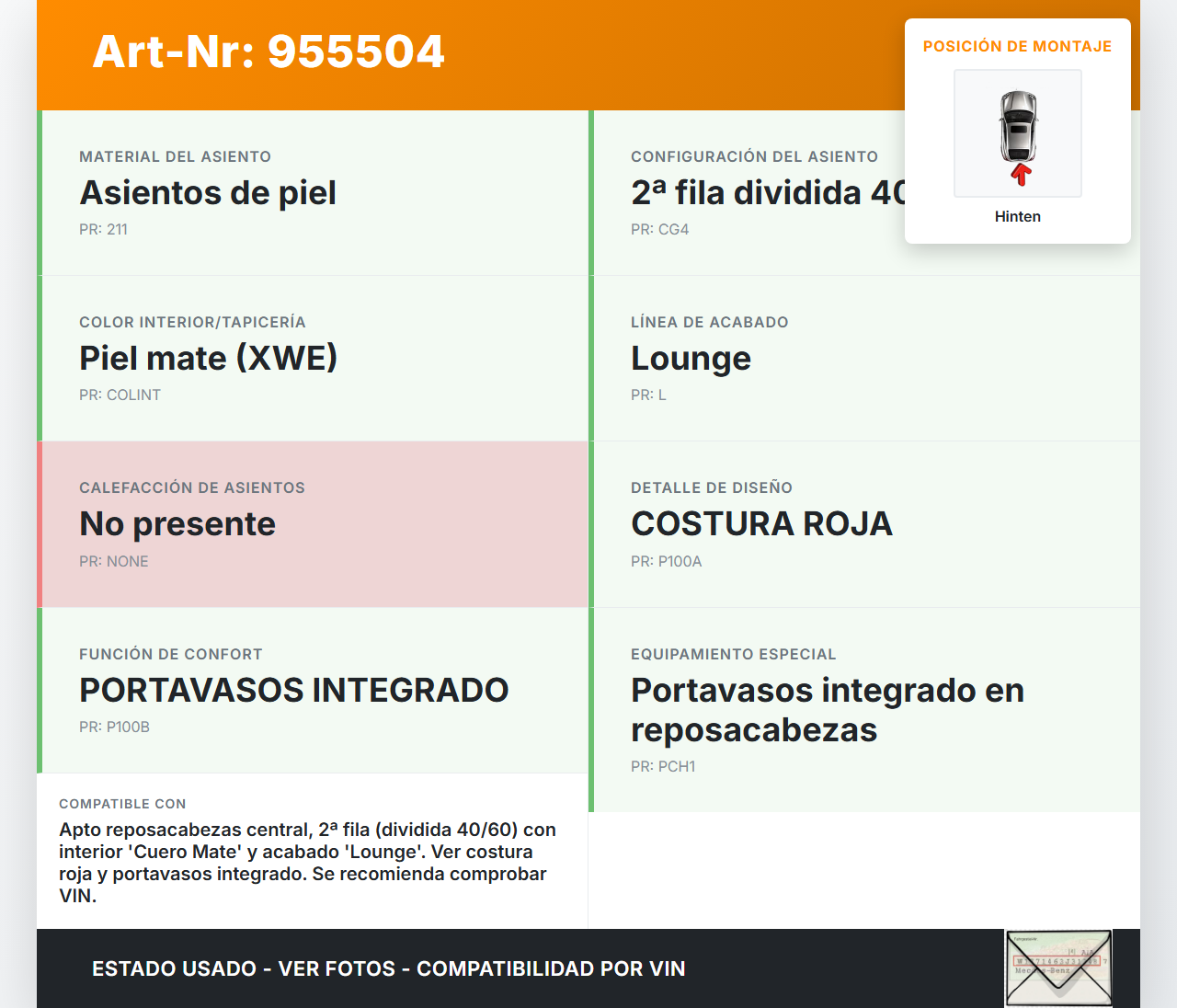Click the Mercedes-Benz envelope stamp image
Viewport: 1177px width, 1008px height.
[1057, 968]
